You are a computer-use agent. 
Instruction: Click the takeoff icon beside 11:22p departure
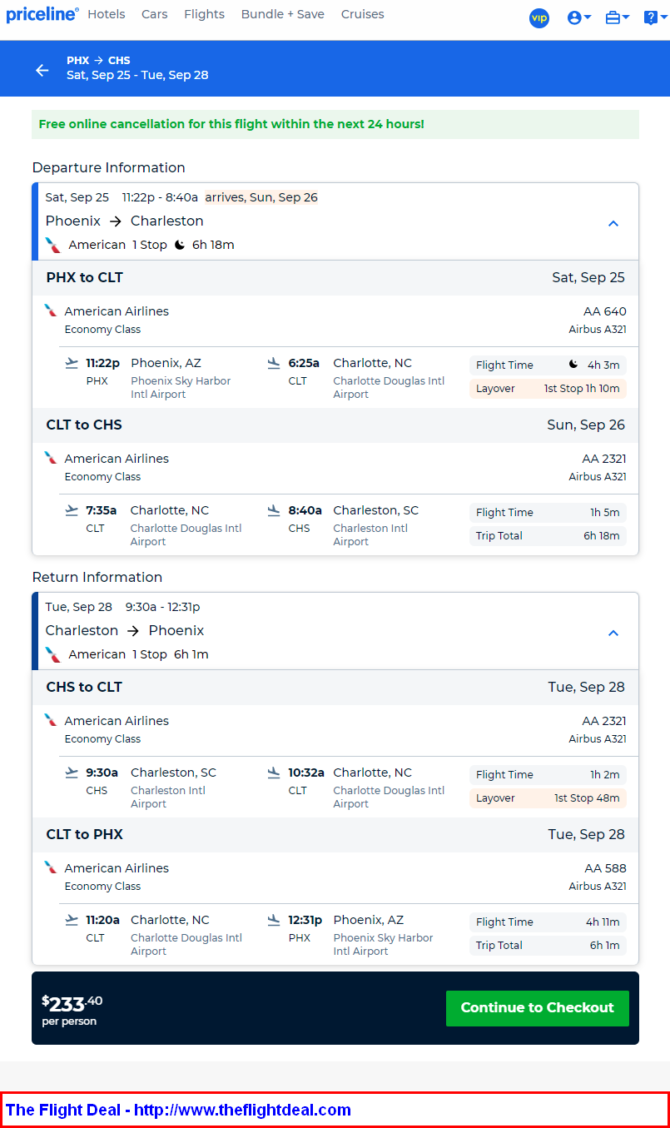point(72,363)
